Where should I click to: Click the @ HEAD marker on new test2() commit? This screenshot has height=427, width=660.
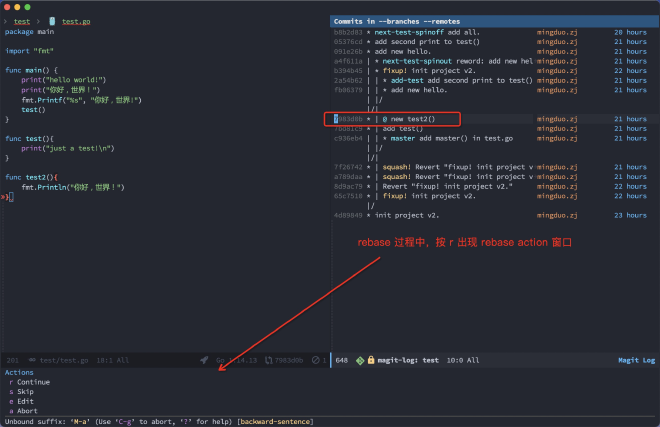click(382, 119)
